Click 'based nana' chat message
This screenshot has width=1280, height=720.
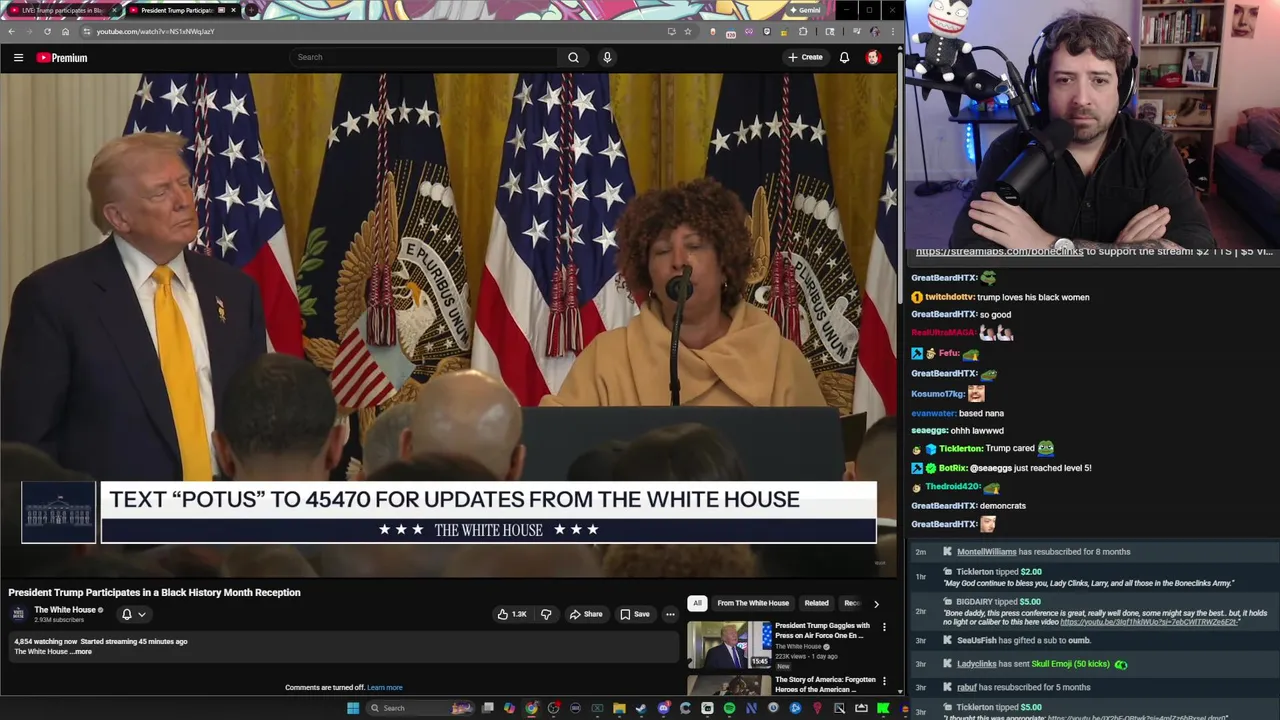[981, 413]
